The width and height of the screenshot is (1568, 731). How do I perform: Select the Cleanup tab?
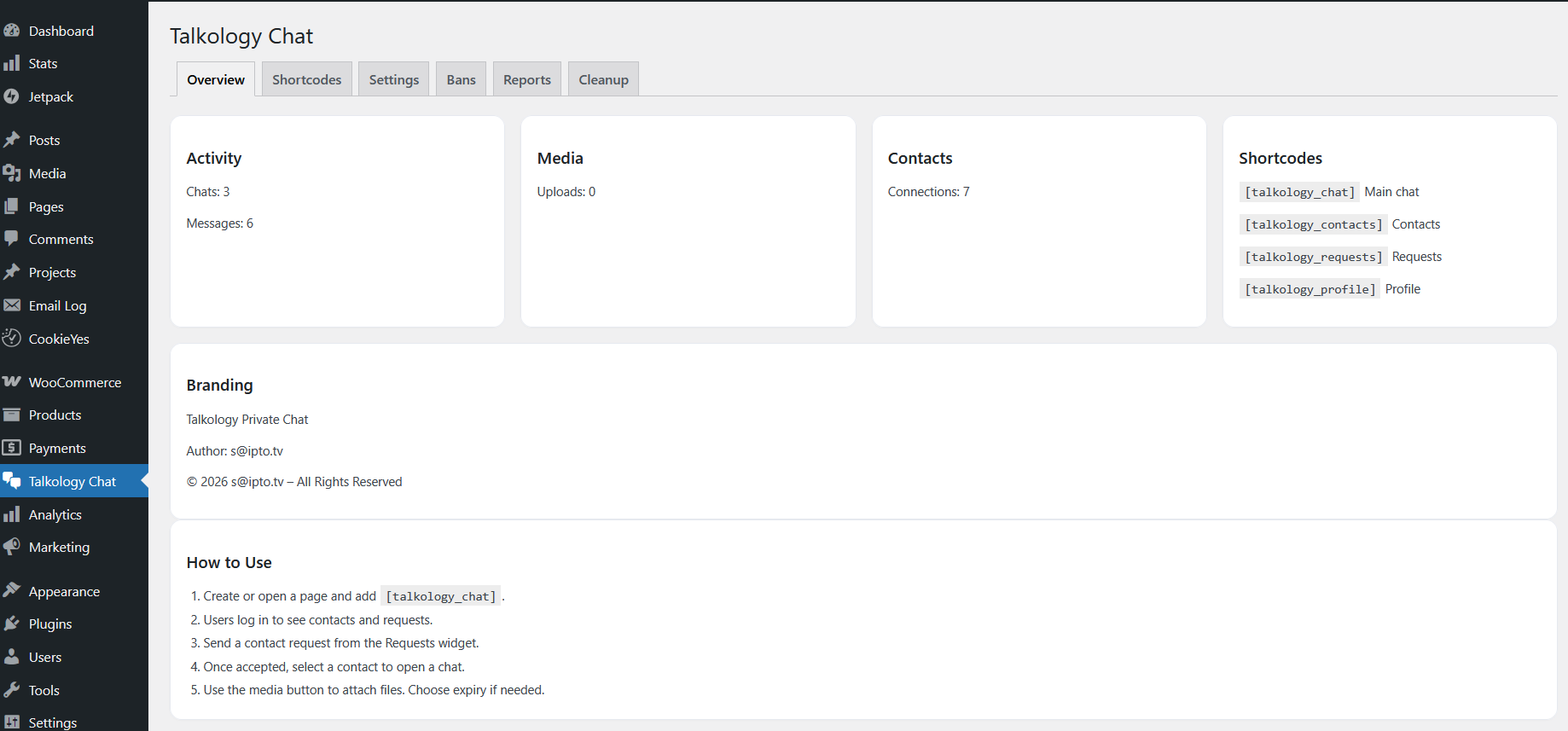[603, 79]
